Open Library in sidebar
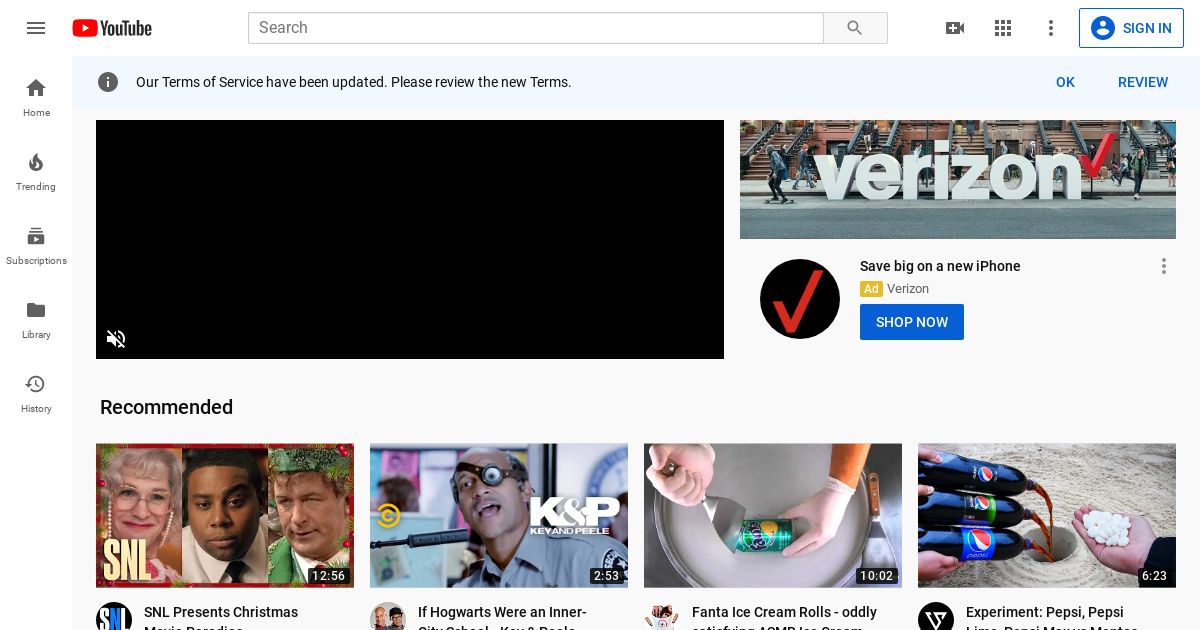This screenshot has height=630, width=1200. (36, 319)
